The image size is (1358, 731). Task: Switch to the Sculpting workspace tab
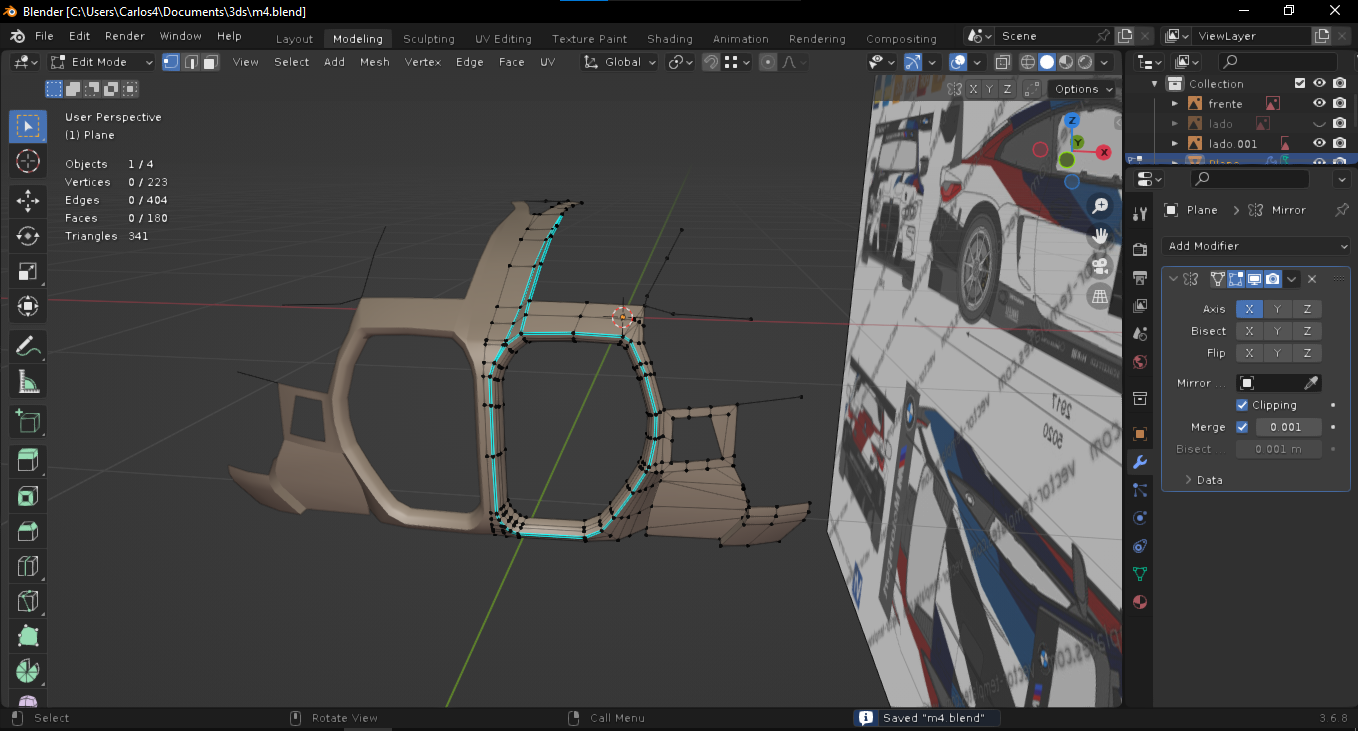(428, 39)
